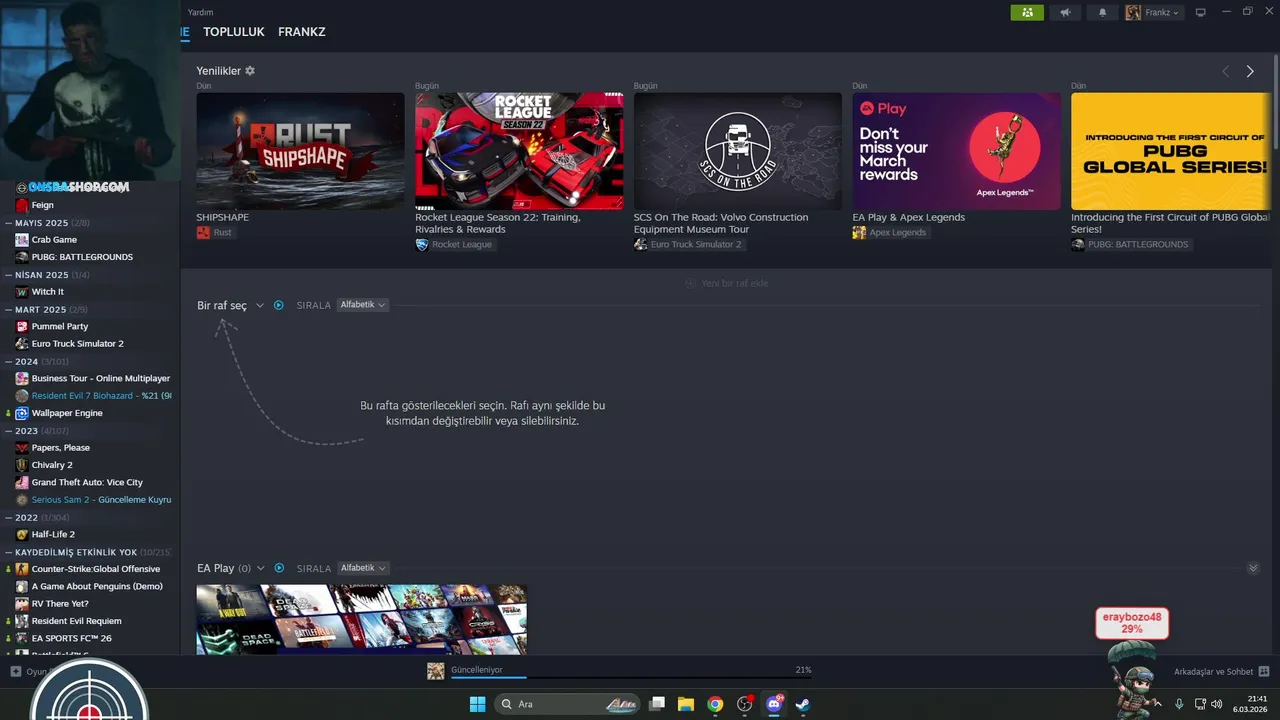Click the volume icon in system tray
1280x720 pixels.
coord(1216,704)
